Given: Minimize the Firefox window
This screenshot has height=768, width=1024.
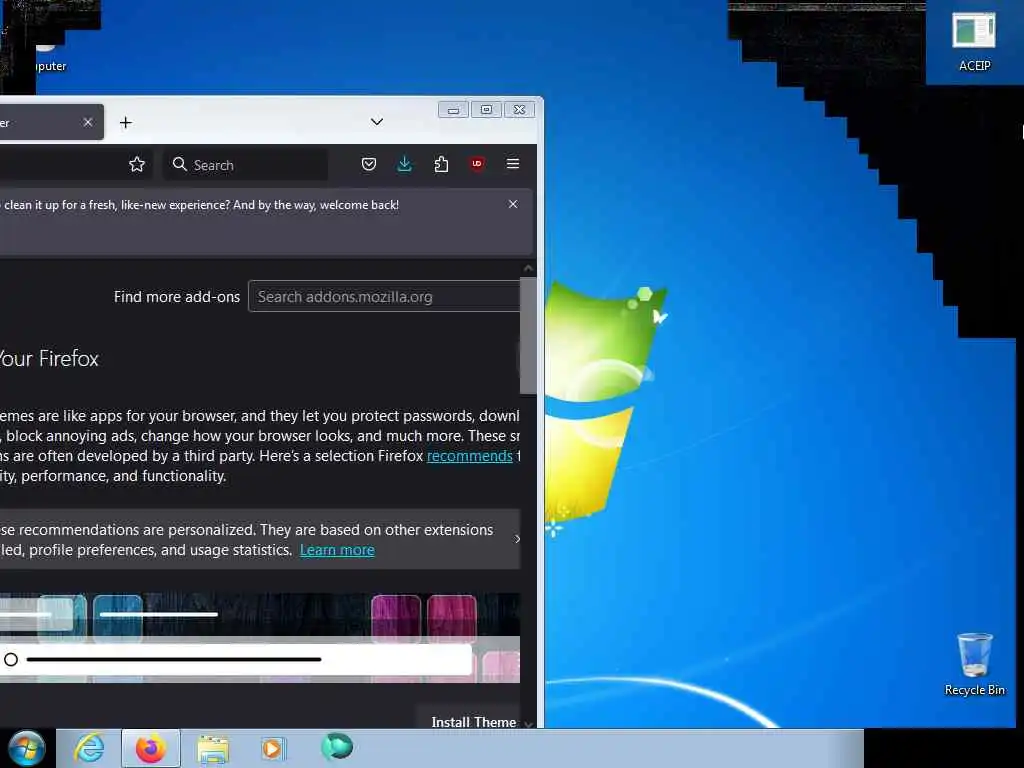Looking at the screenshot, I should click(x=453, y=110).
